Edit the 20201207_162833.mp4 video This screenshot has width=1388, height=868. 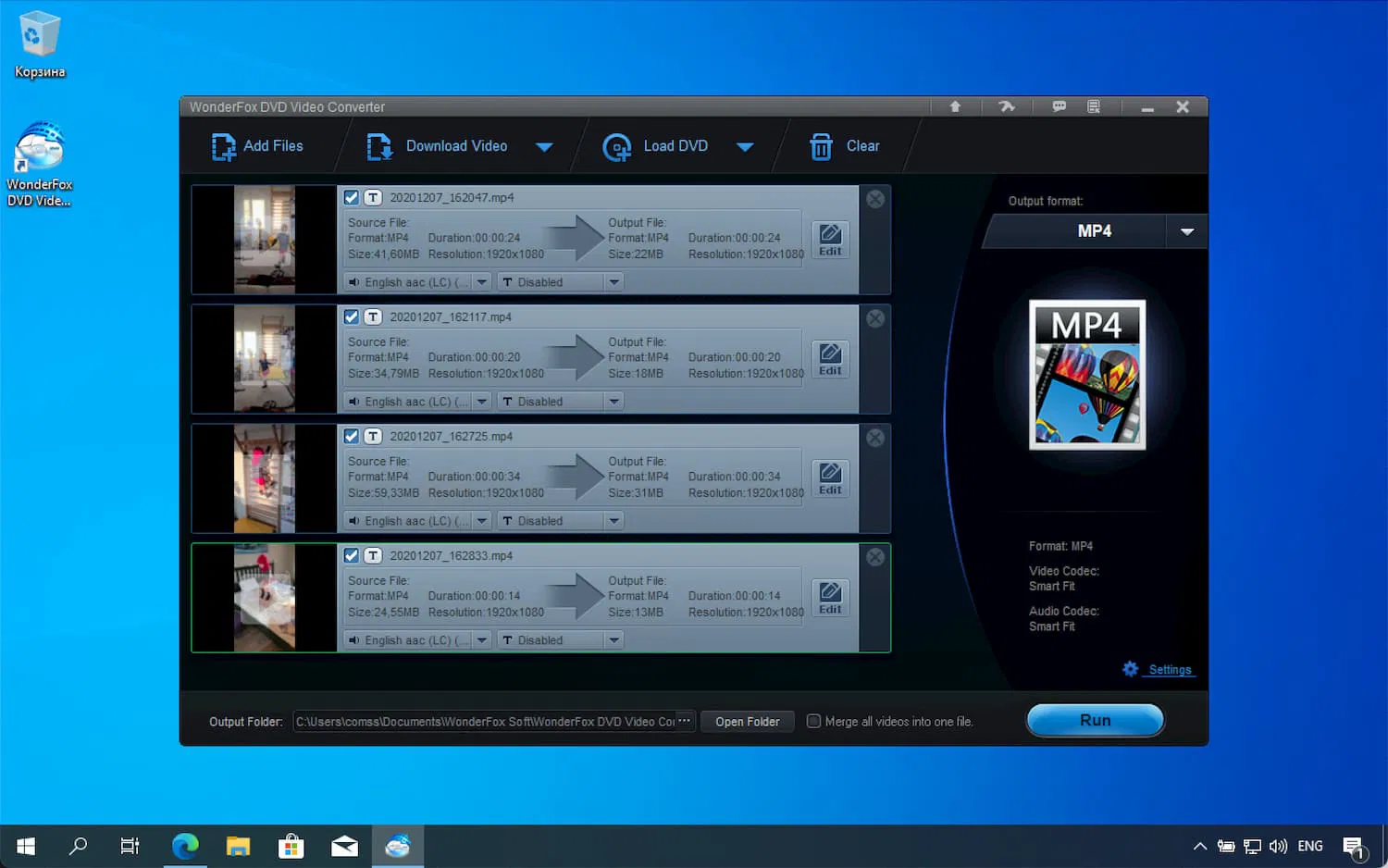click(x=830, y=598)
